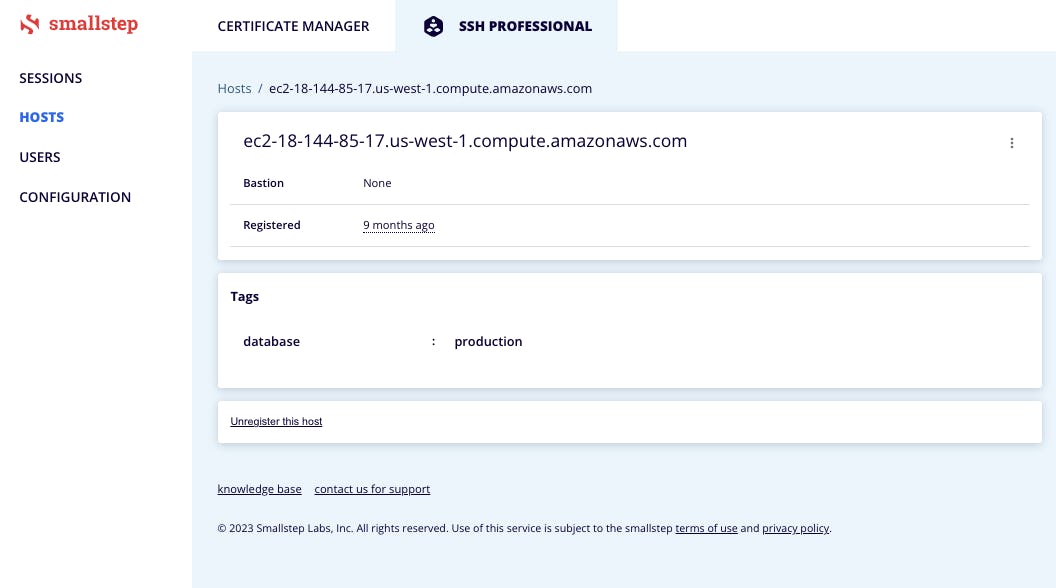Go to Hosts in the sidebar
The width and height of the screenshot is (1056, 588).
[41, 117]
